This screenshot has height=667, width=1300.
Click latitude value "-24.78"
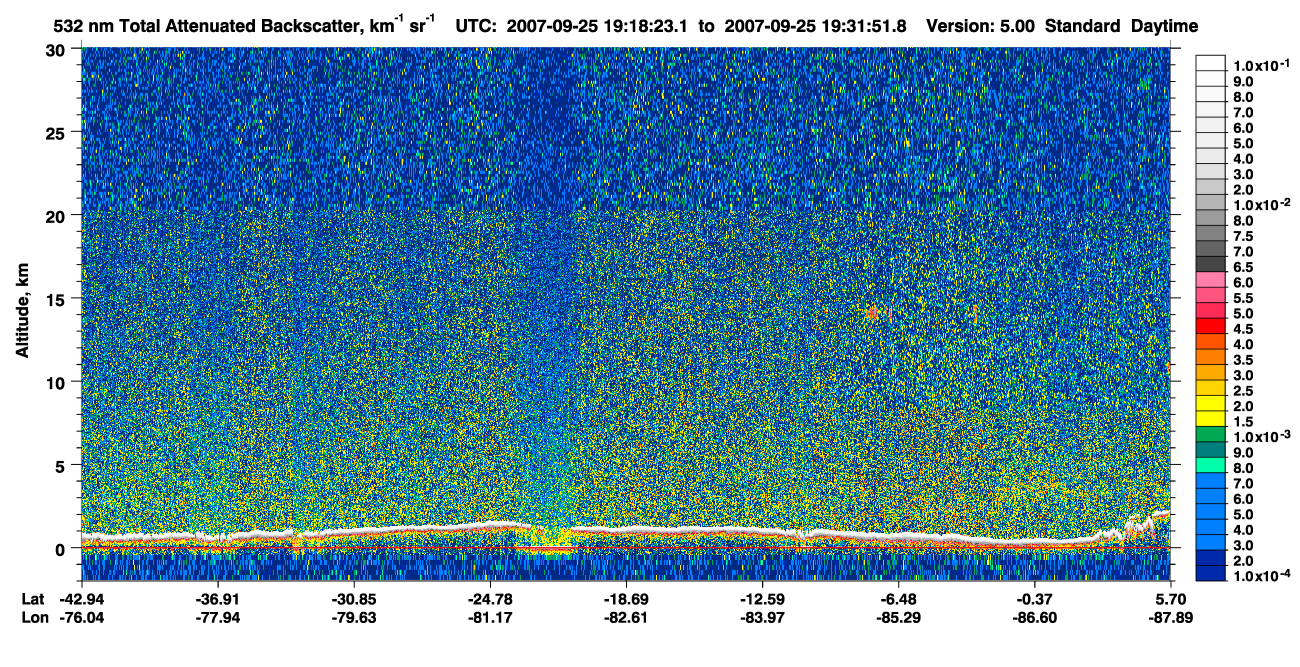[490, 599]
